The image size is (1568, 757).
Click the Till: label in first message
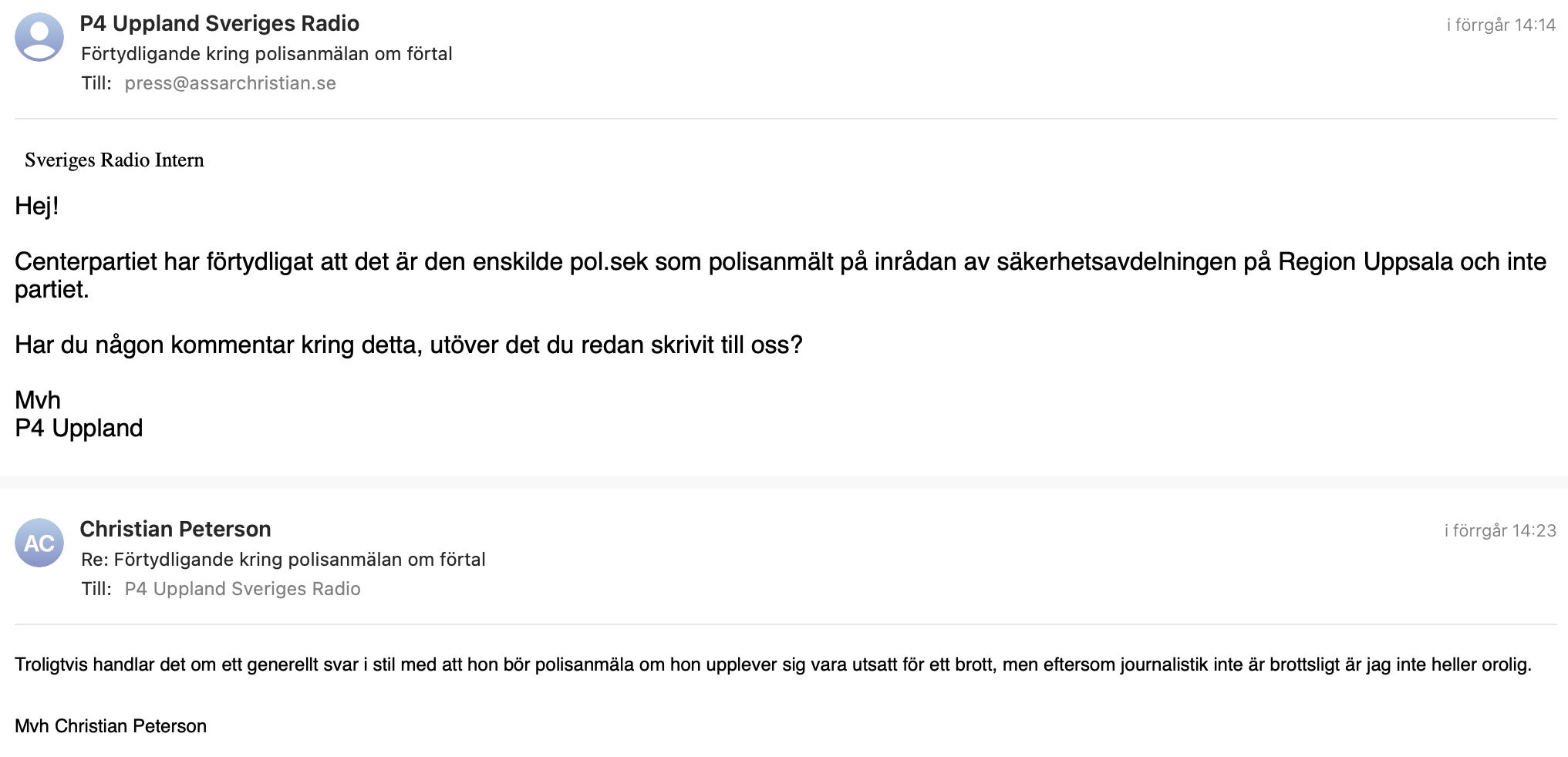pos(96,83)
